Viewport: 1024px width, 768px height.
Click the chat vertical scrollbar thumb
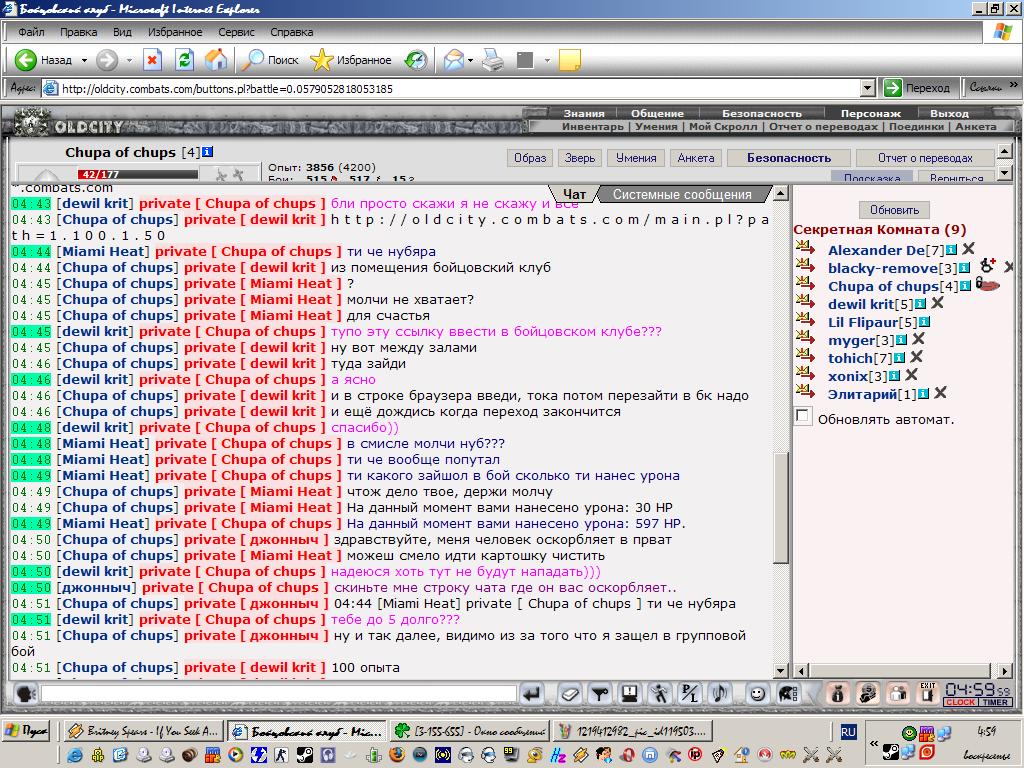[x=780, y=508]
